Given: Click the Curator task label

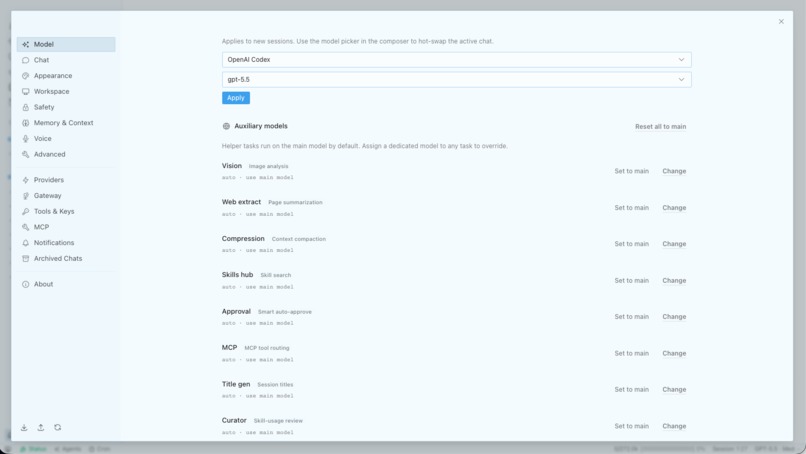Looking at the screenshot, I should click(x=234, y=420).
